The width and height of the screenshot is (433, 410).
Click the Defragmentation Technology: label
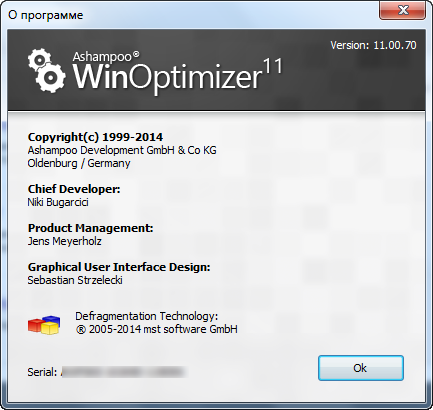[x=147, y=316]
